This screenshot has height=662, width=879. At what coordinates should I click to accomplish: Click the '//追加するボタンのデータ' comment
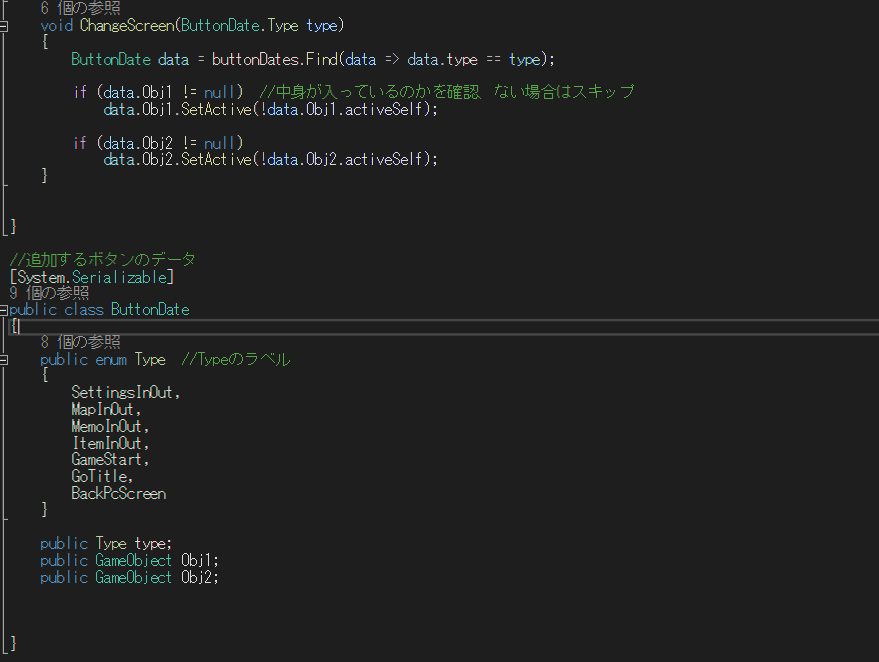pyautogui.click(x=102, y=260)
